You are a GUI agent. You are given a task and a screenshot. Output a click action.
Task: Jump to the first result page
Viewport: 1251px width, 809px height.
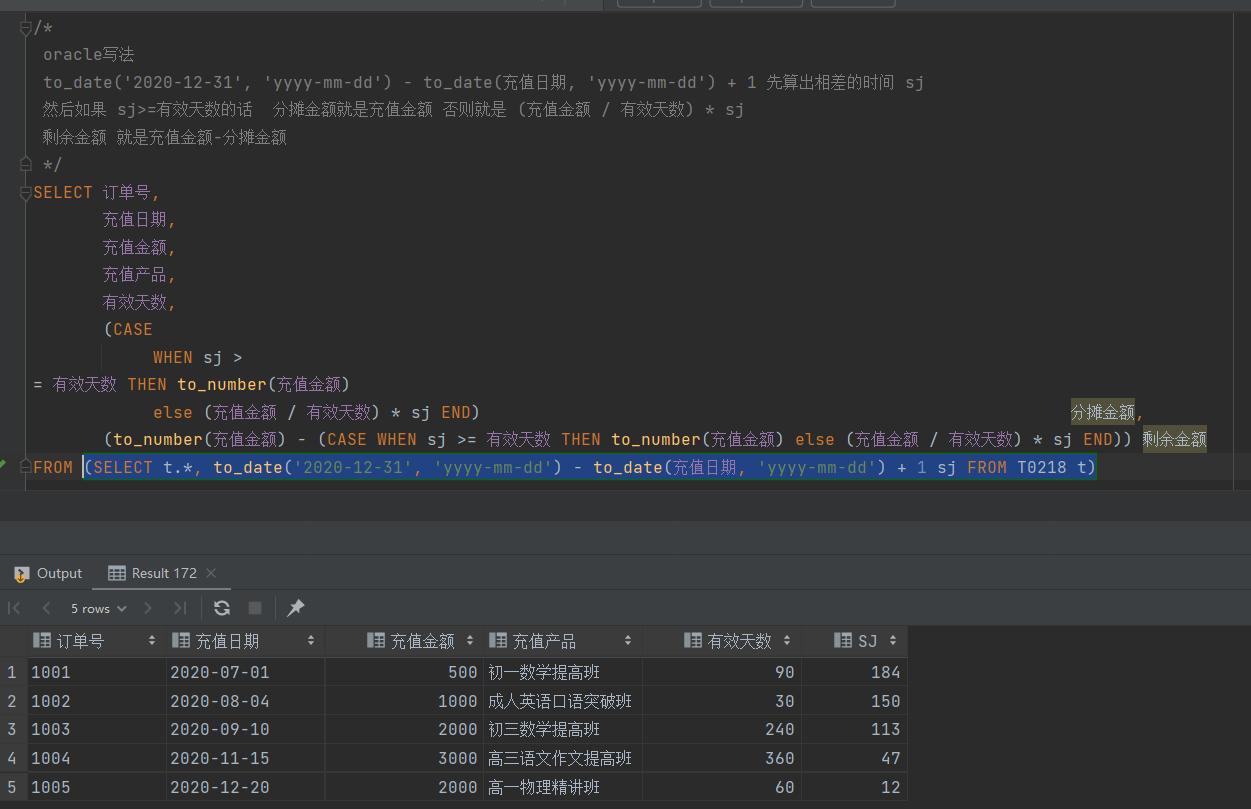coord(13,608)
